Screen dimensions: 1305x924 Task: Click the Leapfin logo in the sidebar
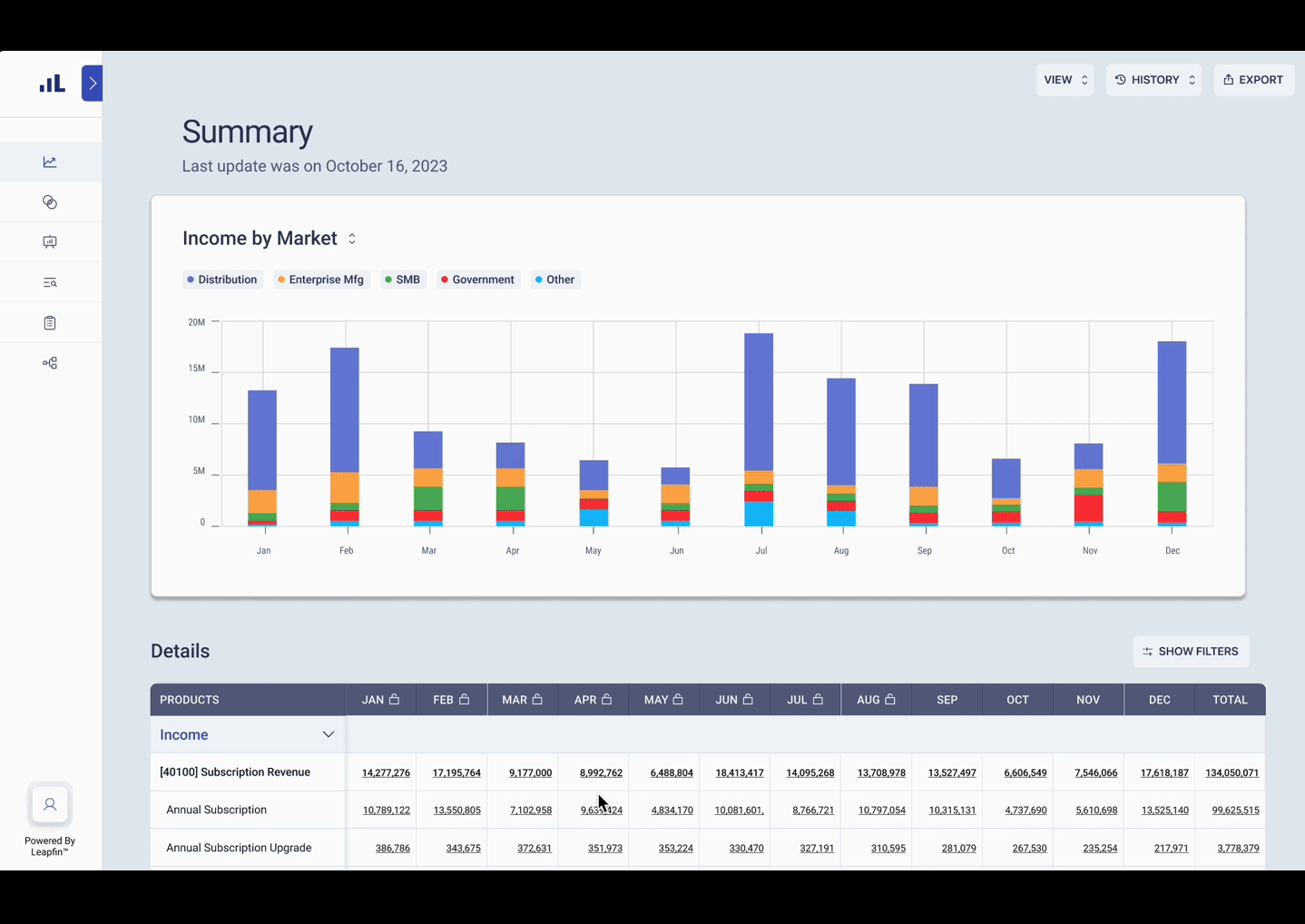point(52,84)
